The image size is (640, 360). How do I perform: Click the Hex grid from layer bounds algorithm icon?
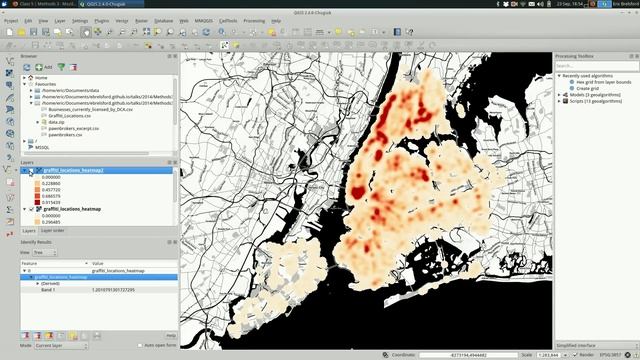(x=572, y=82)
